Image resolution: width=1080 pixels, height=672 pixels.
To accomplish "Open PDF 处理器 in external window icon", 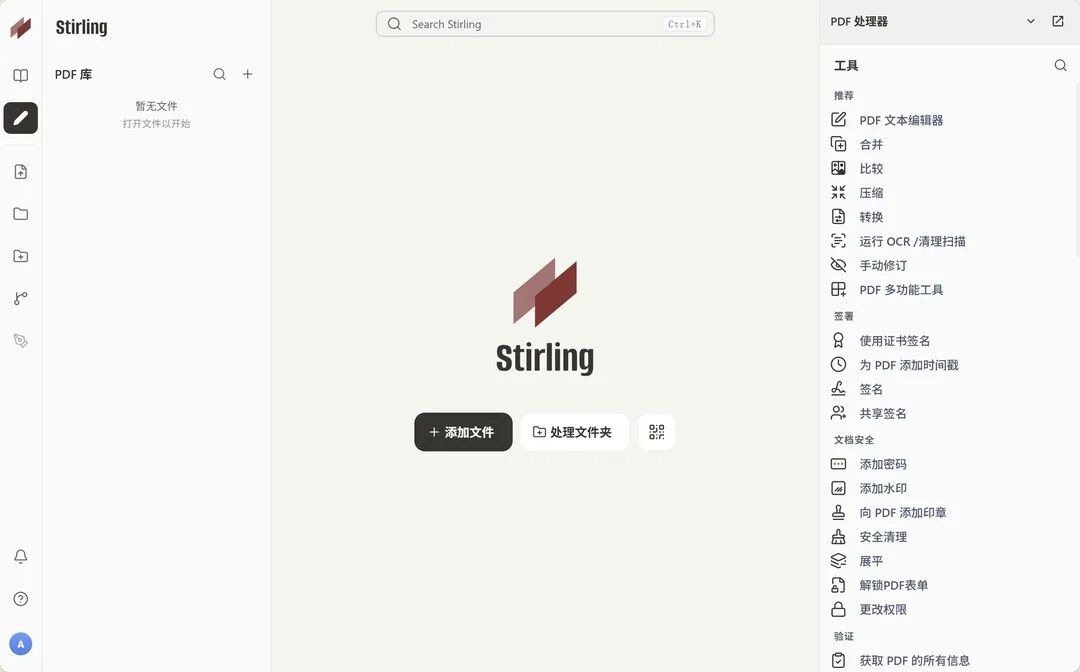I will tap(1058, 21).
